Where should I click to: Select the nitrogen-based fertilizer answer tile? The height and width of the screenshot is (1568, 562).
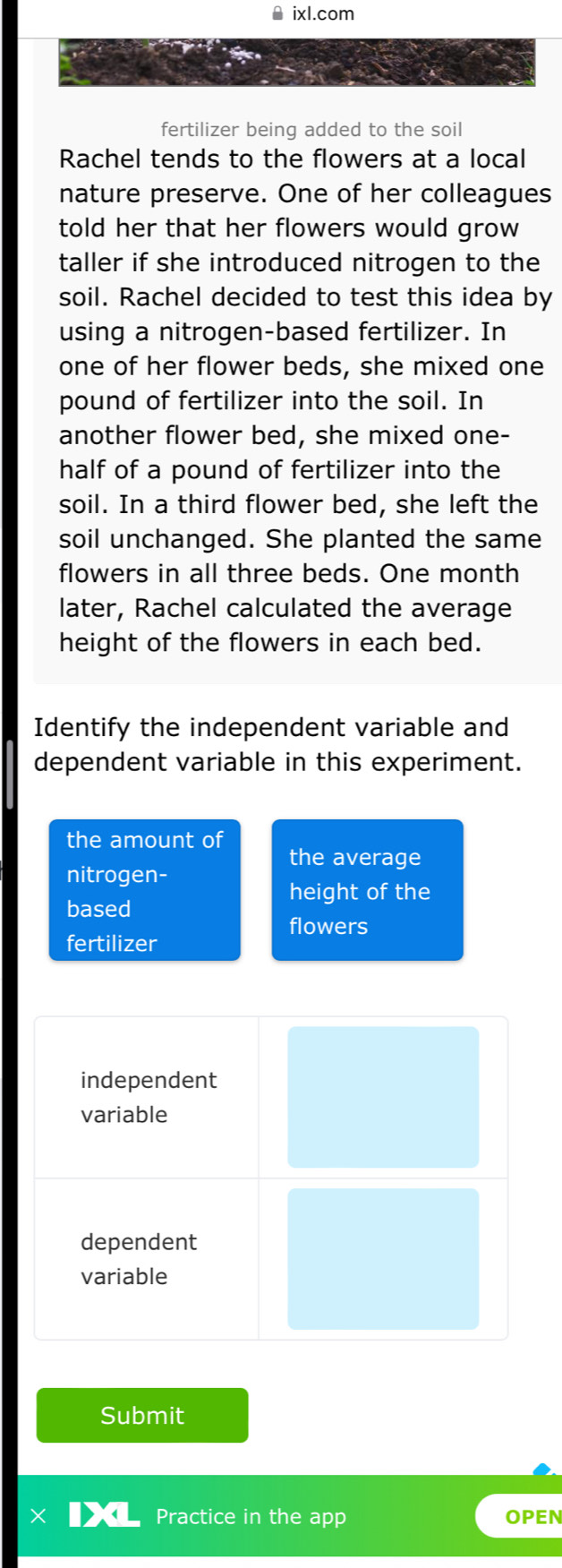pos(145,890)
